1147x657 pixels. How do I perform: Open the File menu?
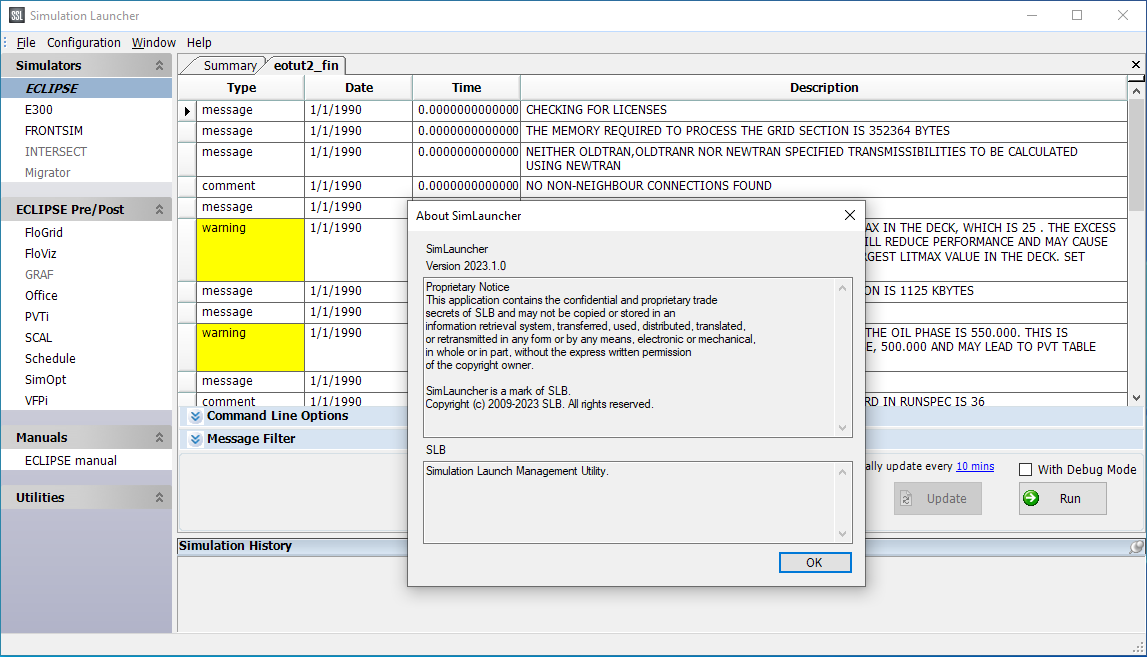click(x=26, y=42)
